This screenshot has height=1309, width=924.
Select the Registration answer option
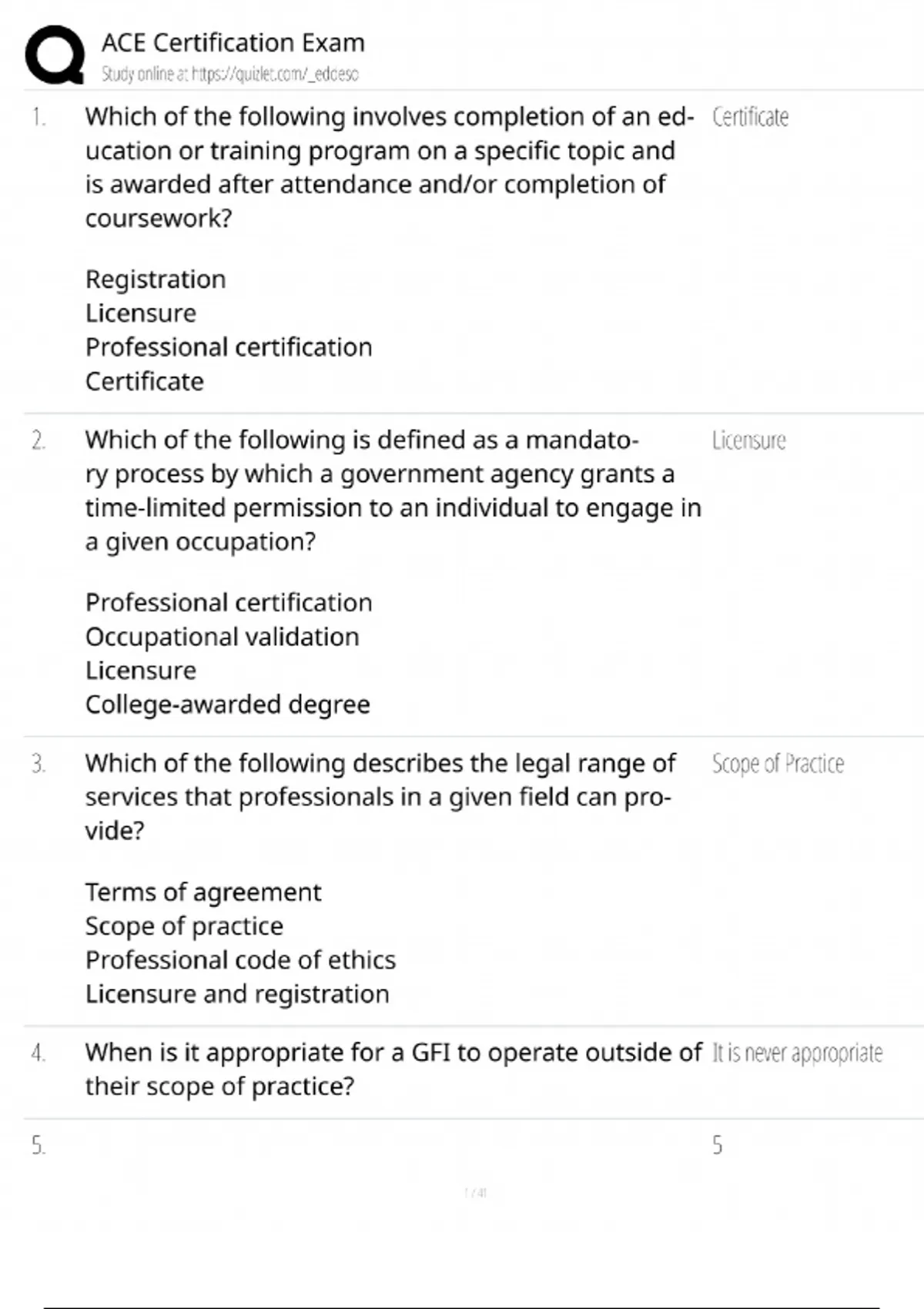point(156,279)
